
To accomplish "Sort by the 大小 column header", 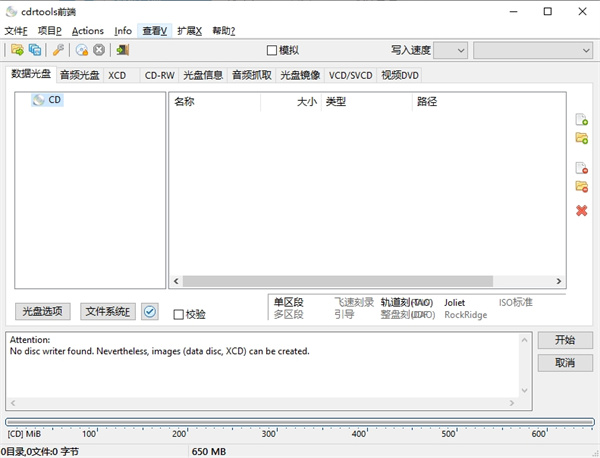I will (x=291, y=102).
